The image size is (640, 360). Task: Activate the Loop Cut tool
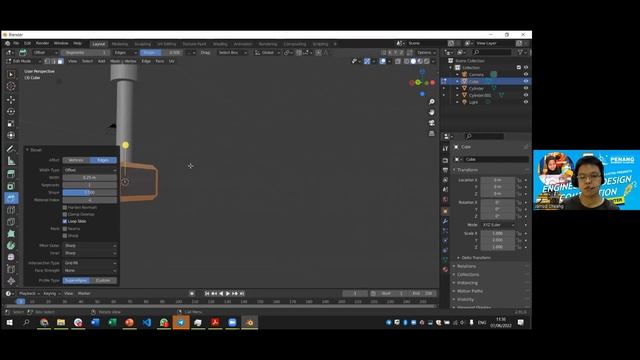[x=11, y=210]
